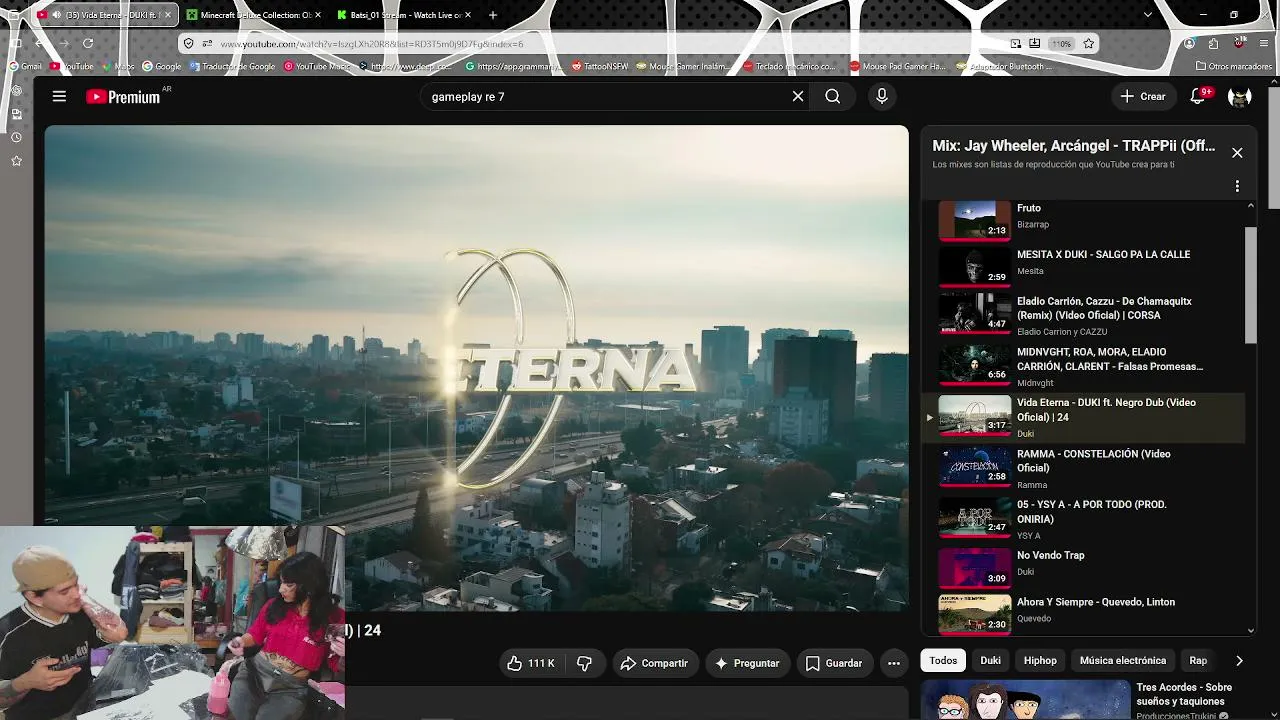
Task: Open the Preguntar AI button
Action: [x=746, y=663]
